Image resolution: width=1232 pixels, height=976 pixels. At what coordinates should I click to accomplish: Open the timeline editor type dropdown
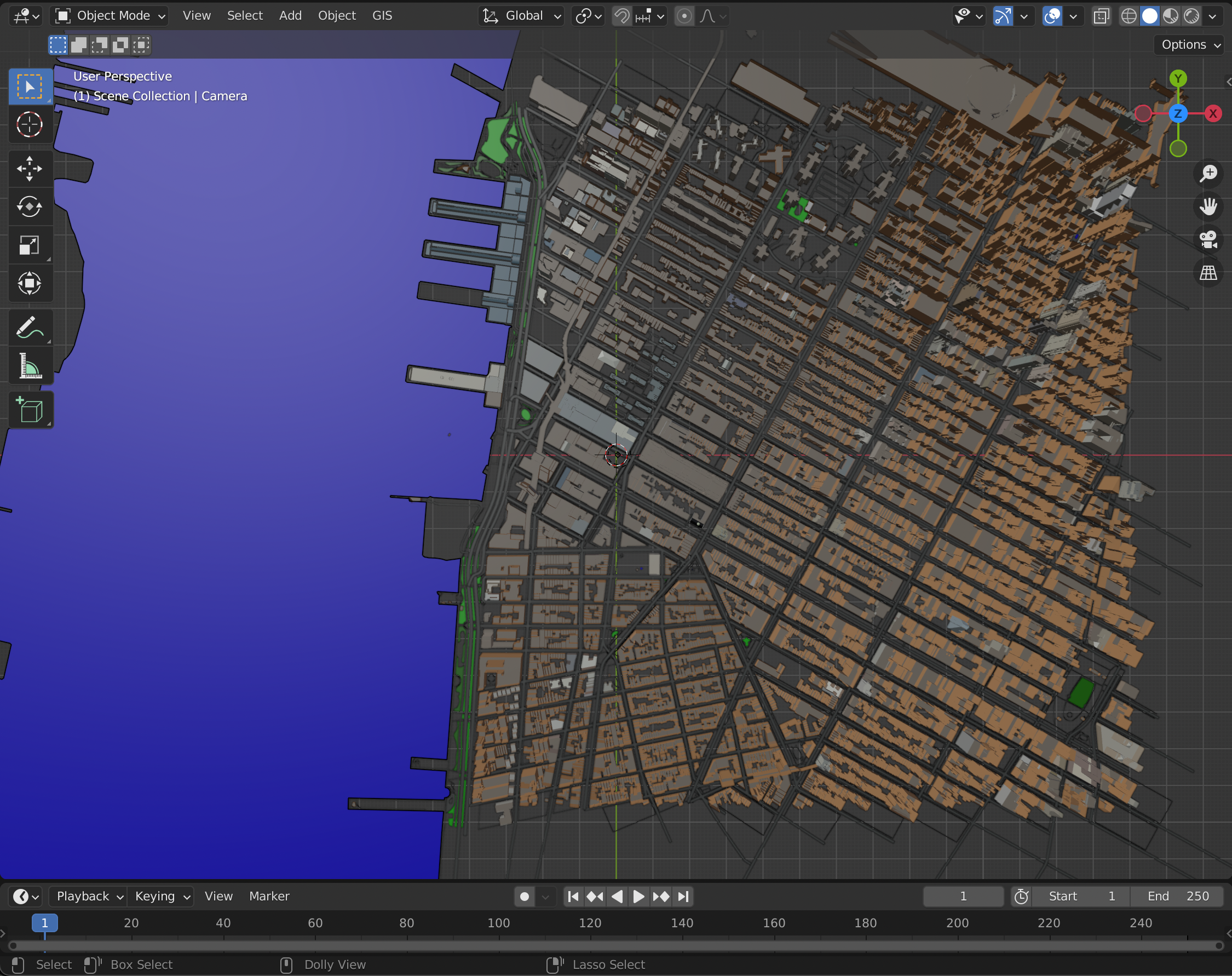coord(26,896)
